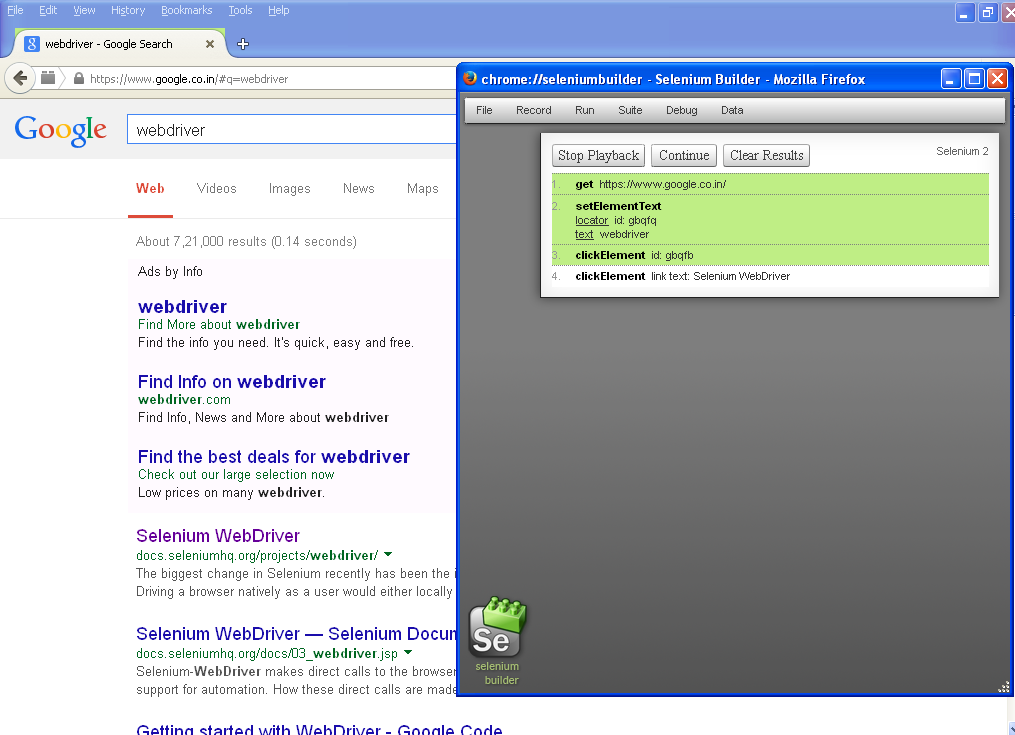Click resize grip at Selenium Builder window corner
The height and width of the screenshot is (735, 1015).
click(1004, 687)
